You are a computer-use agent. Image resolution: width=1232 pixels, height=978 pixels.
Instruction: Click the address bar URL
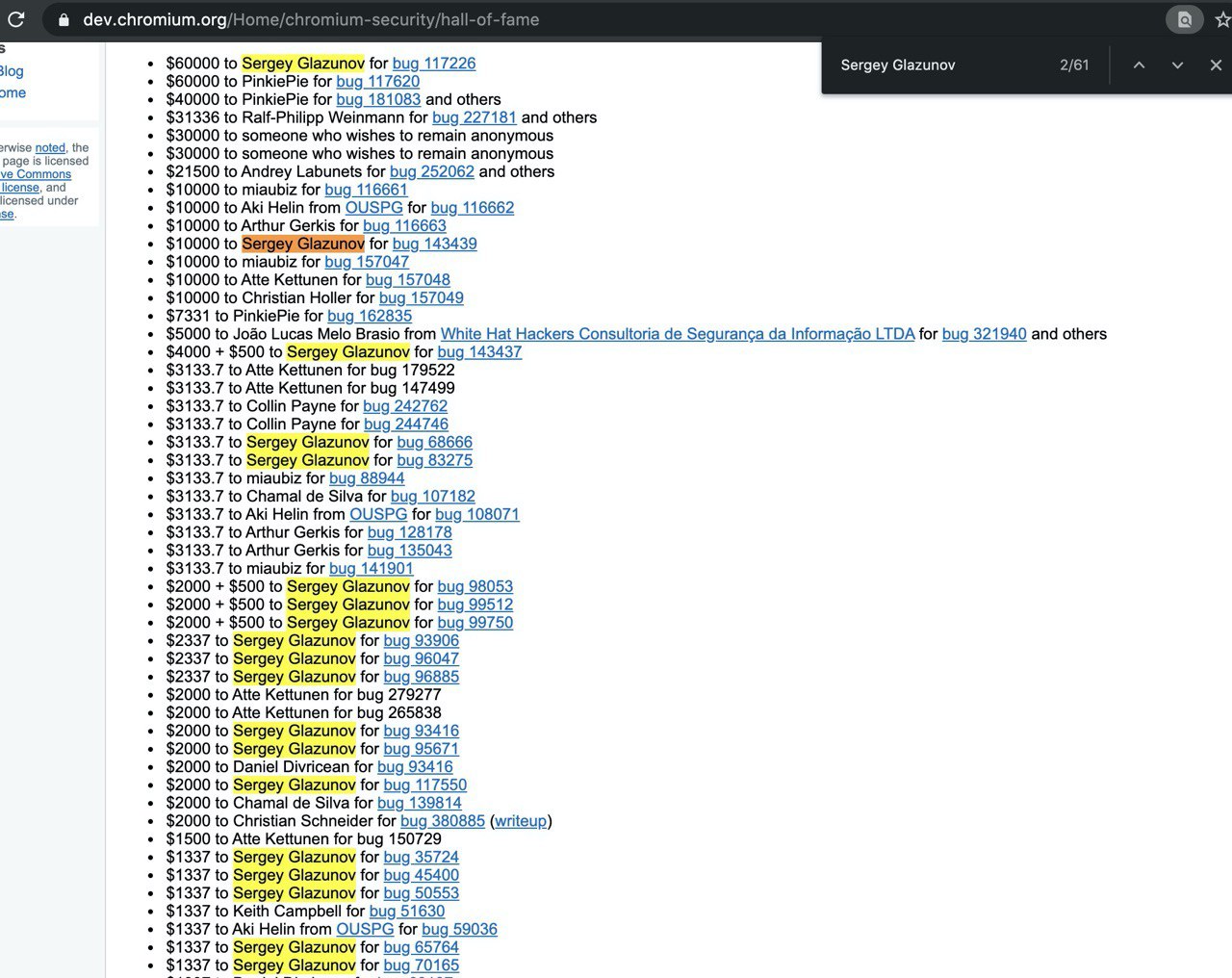311,19
